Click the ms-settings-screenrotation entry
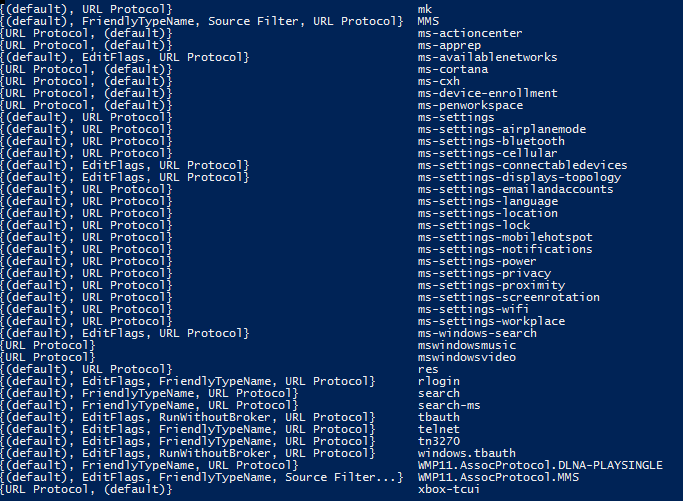The height and width of the screenshot is (501, 683). point(509,297)
